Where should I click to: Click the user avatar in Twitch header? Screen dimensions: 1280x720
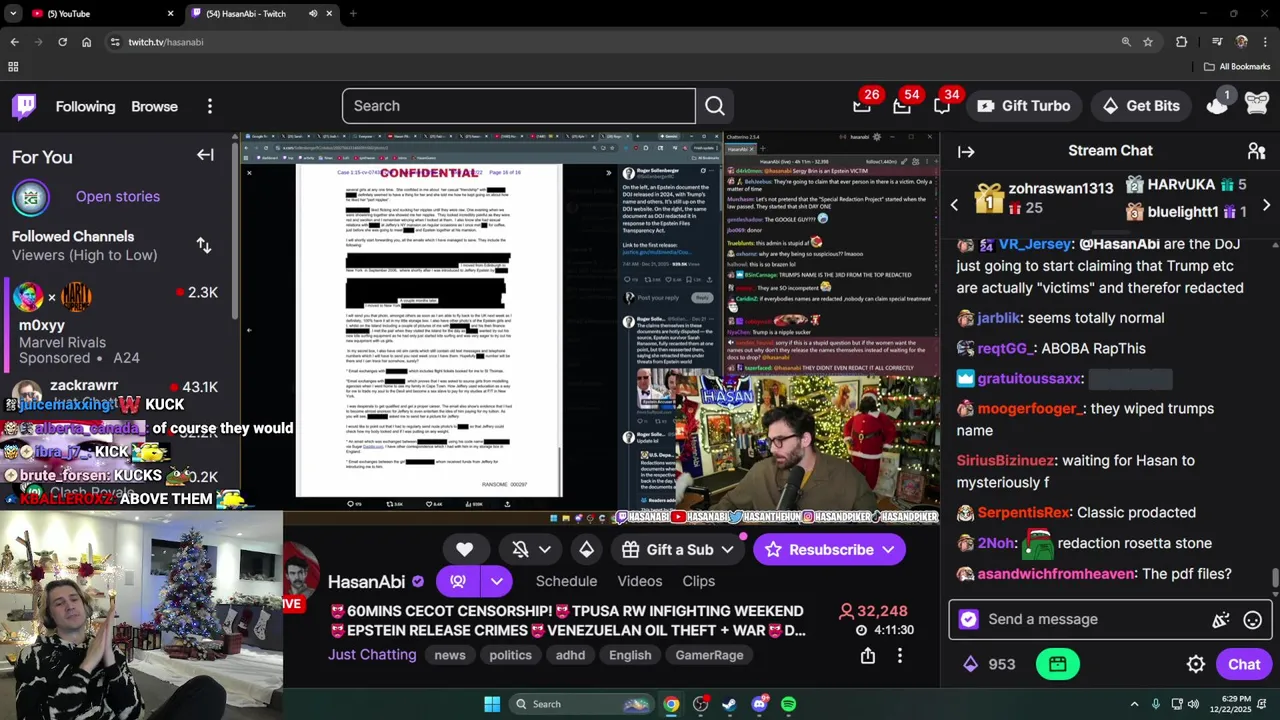pyautogui.click(x=1257, y=105)
